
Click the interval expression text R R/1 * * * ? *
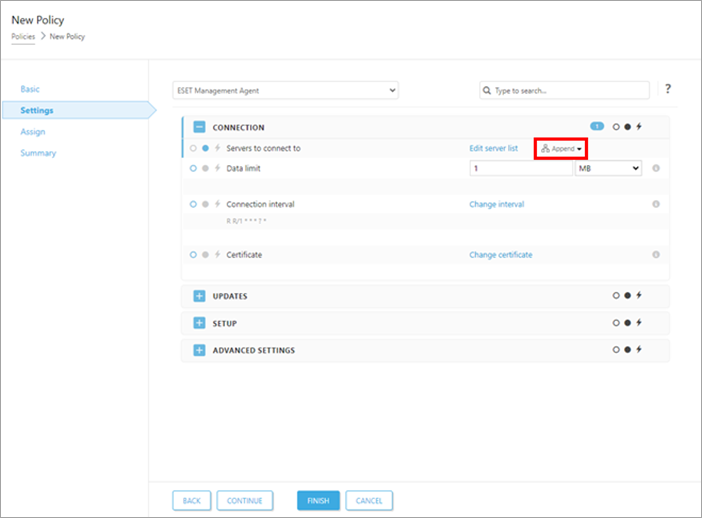click(x=246, y=221)
